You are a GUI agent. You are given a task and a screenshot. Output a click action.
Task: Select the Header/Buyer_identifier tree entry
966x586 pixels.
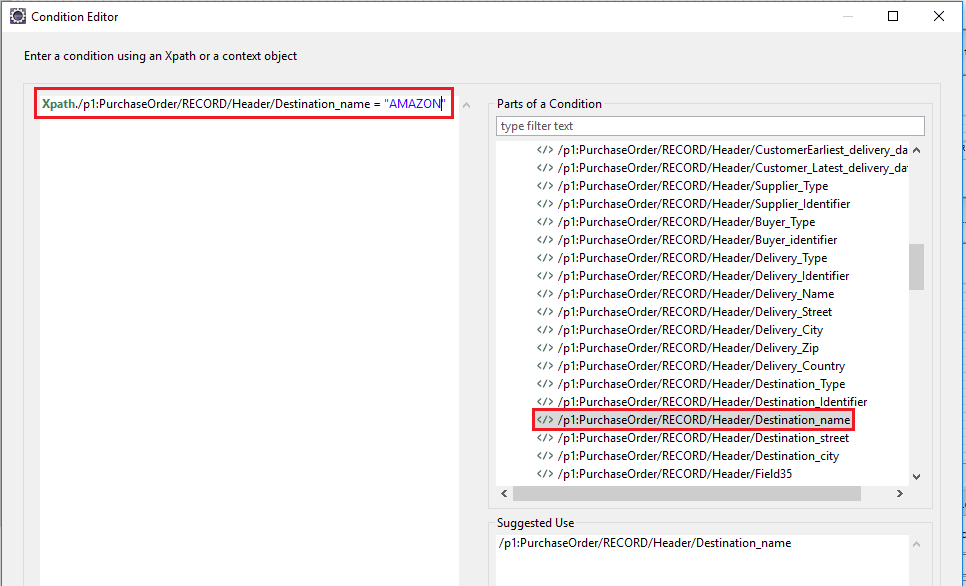(697, 240)
